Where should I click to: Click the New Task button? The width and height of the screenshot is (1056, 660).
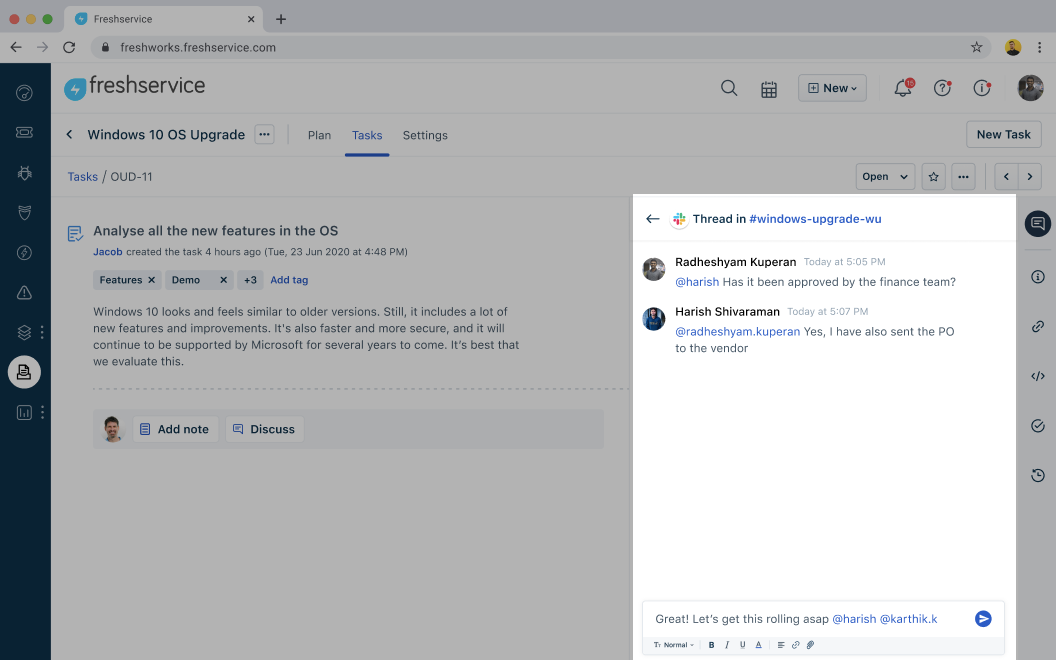click(1003, 134)
